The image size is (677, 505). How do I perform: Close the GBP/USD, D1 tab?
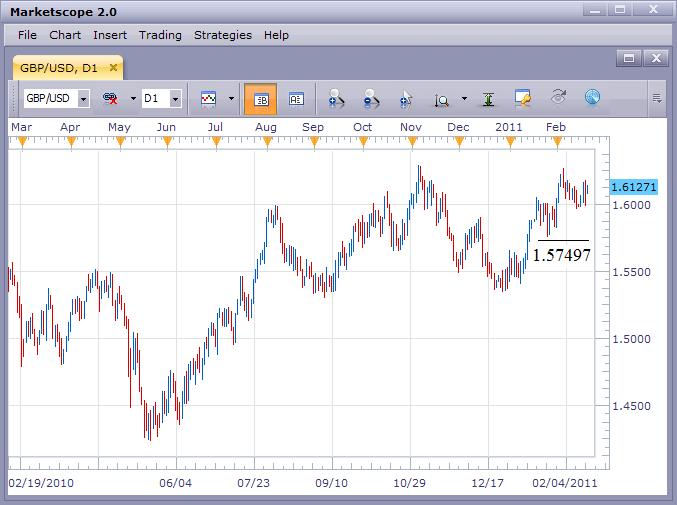(x=113, y=67)
